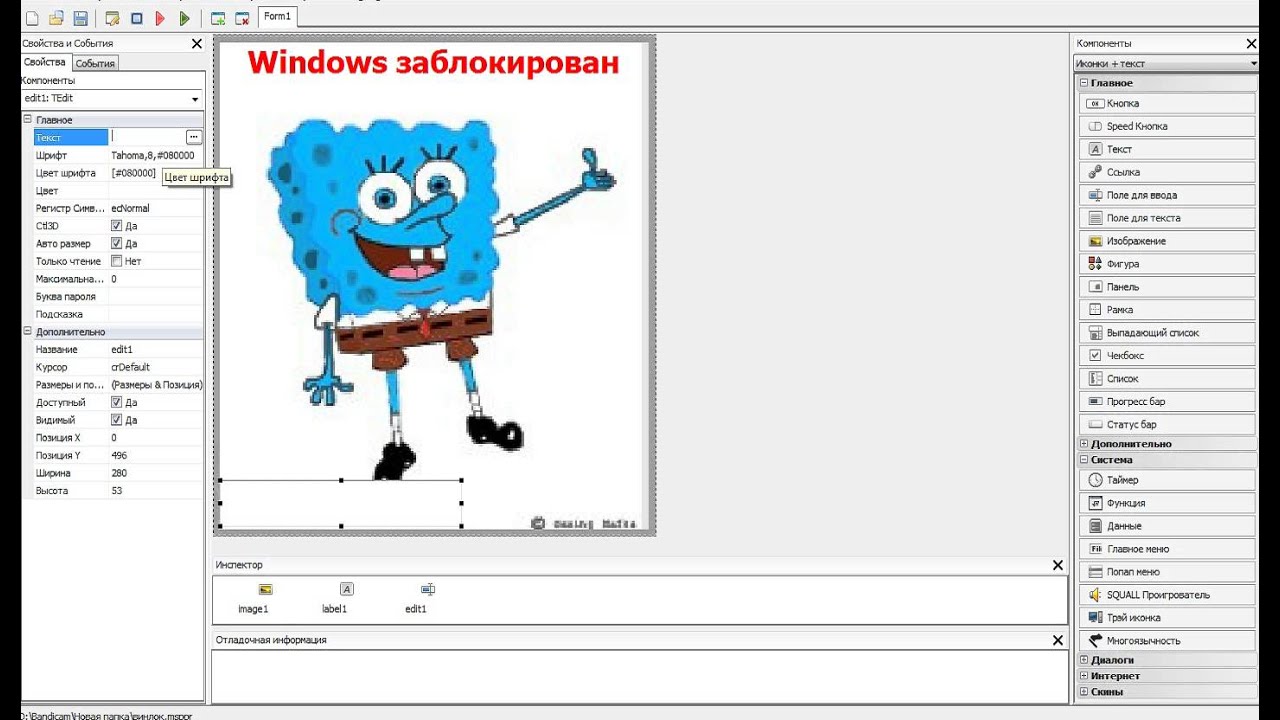
Task: Pick the Панель component
Action: click(x=1167, y=287)
